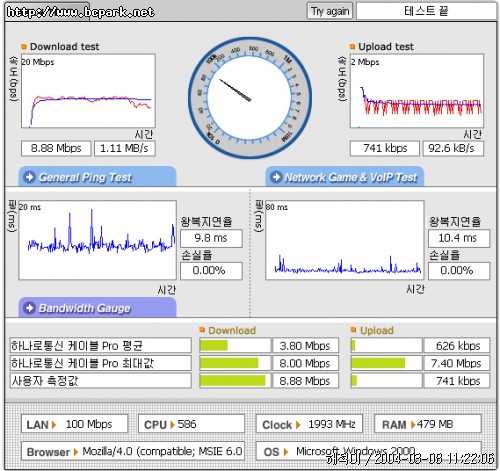This screenshot has width=500, height=471.
Task: Click the 9.8 ms round-trip delay field
Action: [x=211, y=238]
